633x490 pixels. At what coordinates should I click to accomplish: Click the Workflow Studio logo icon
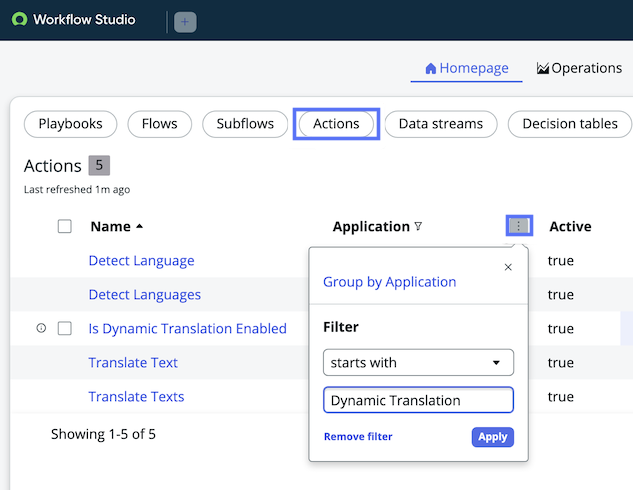19,19
